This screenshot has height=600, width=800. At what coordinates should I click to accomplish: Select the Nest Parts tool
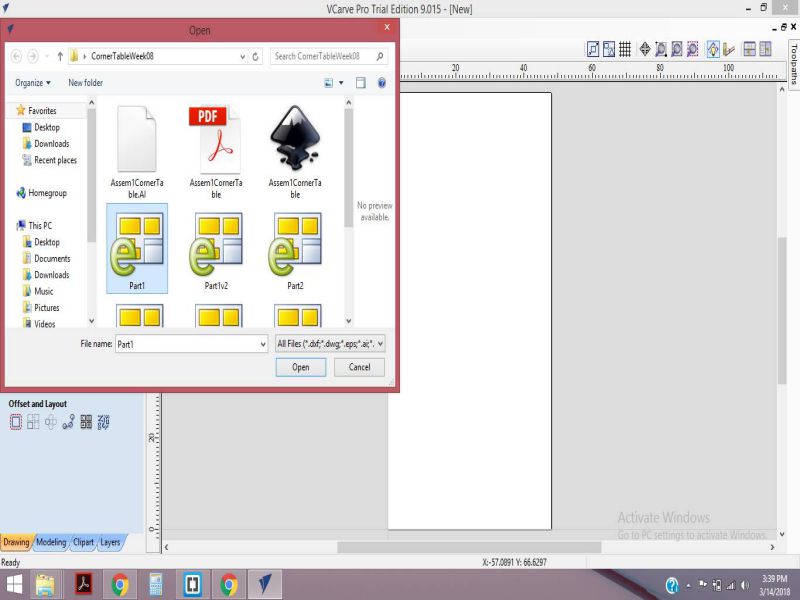(86, 422)
